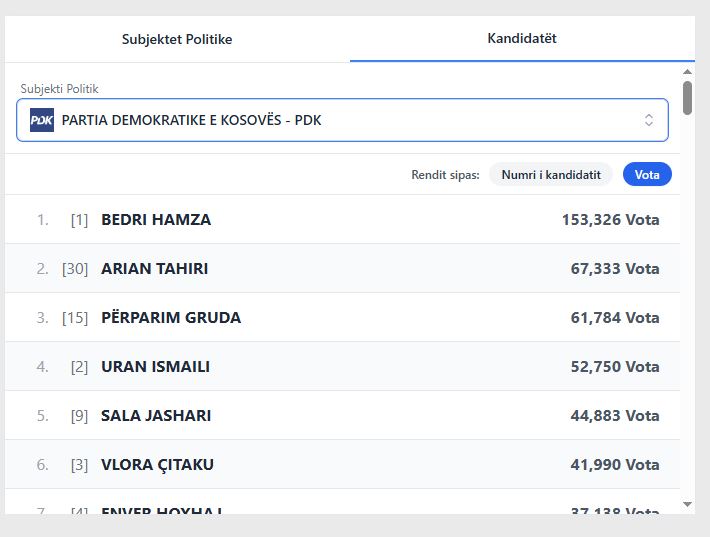Click the scrollbar up arrow

pos(687,71)
